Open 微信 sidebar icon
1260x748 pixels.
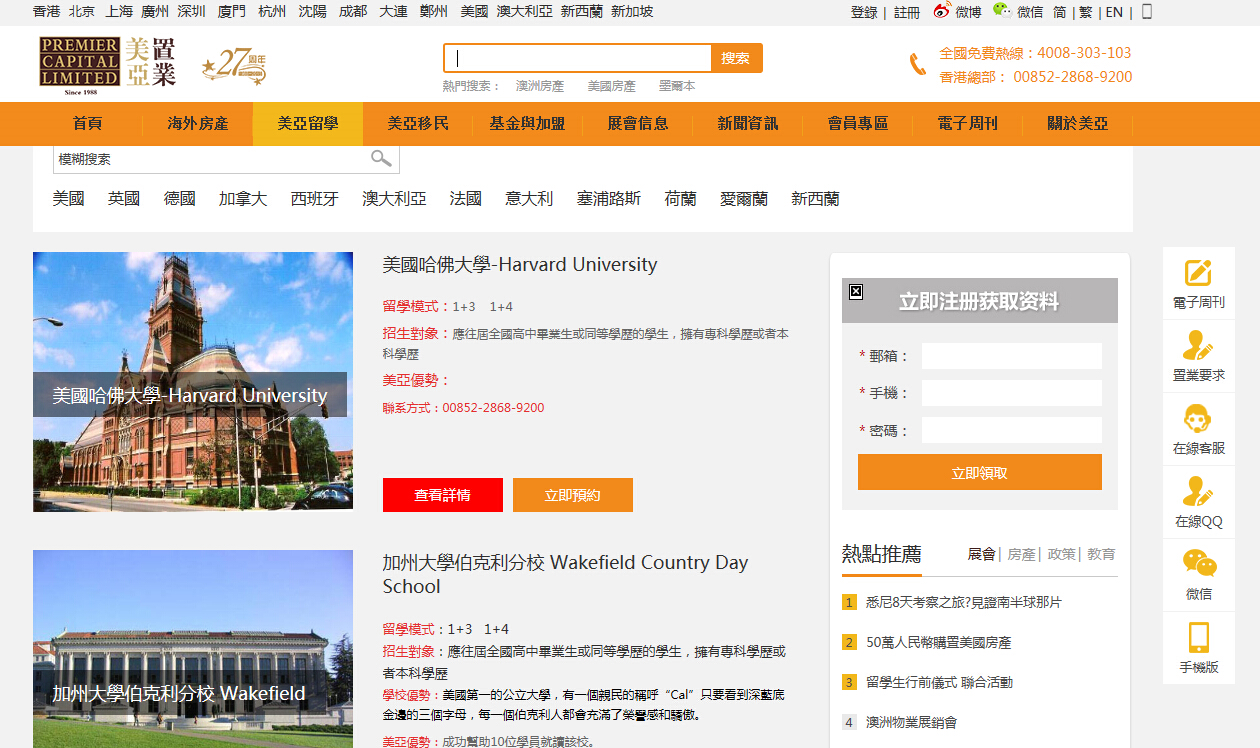(x=1199, y=564)
